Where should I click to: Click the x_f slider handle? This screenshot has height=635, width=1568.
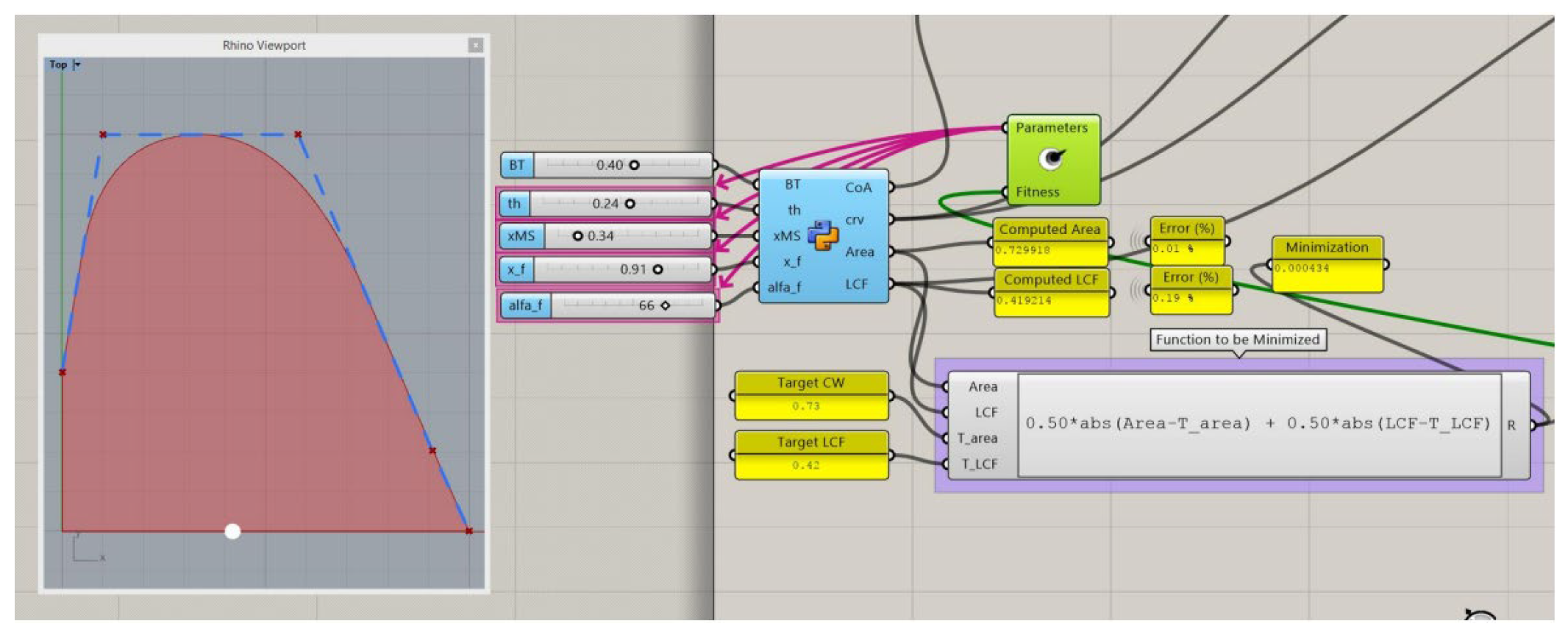pos(658,270)
